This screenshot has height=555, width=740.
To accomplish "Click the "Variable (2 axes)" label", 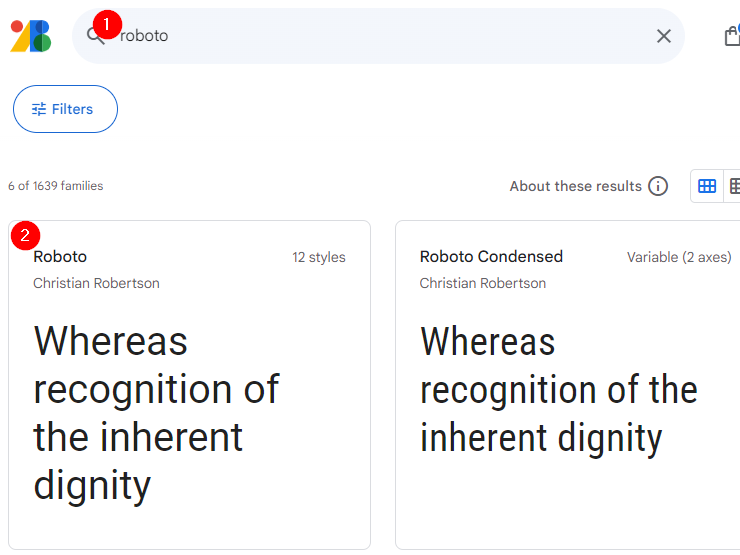I will click(x=679, y=257).
